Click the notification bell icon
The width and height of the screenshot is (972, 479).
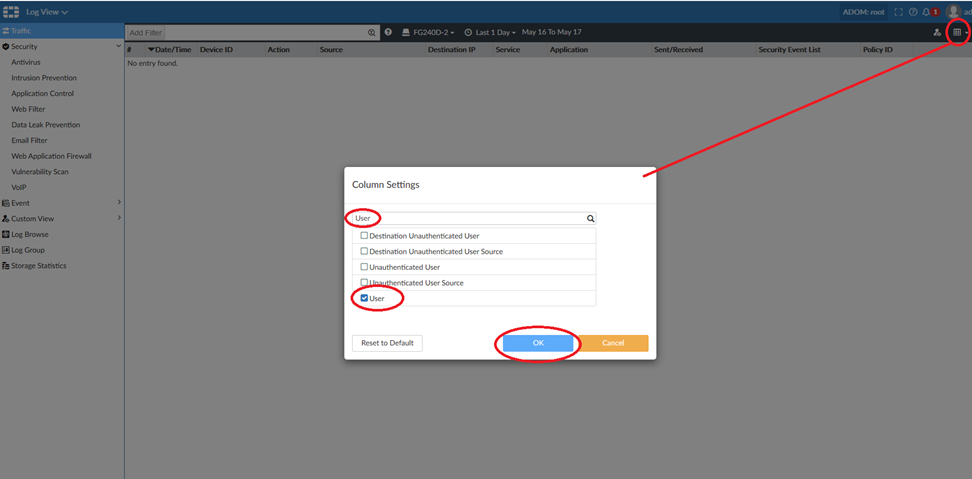[927, 12]
